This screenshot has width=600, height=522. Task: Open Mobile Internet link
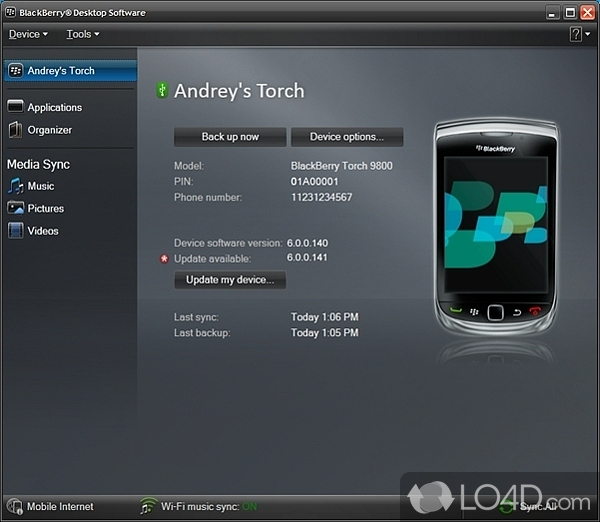coord(60,507)
